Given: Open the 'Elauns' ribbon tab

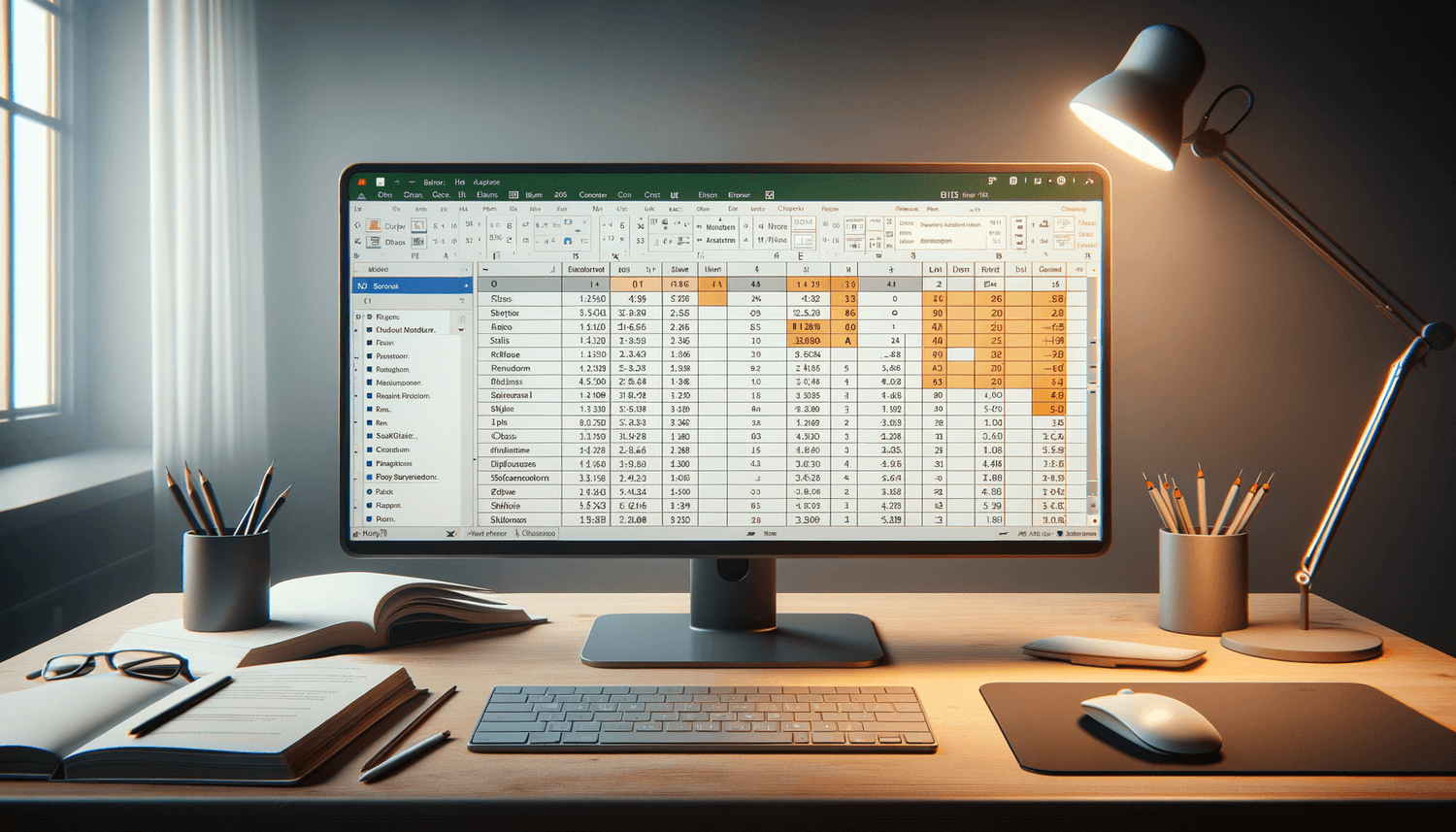Looking at the screenshot, I should [x=487, y=195].
